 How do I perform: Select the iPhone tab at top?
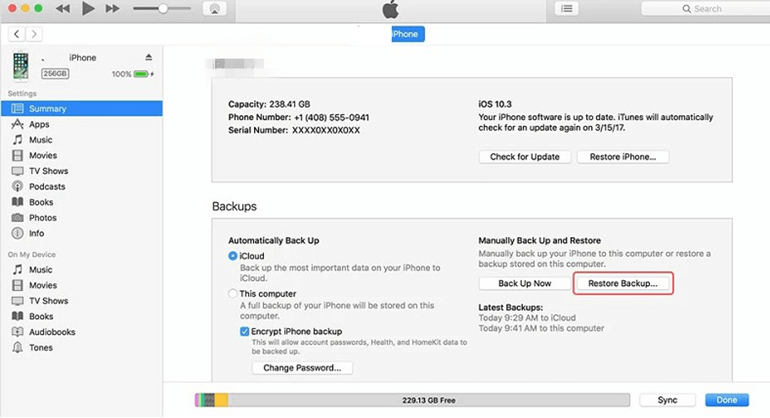[408, 34]
